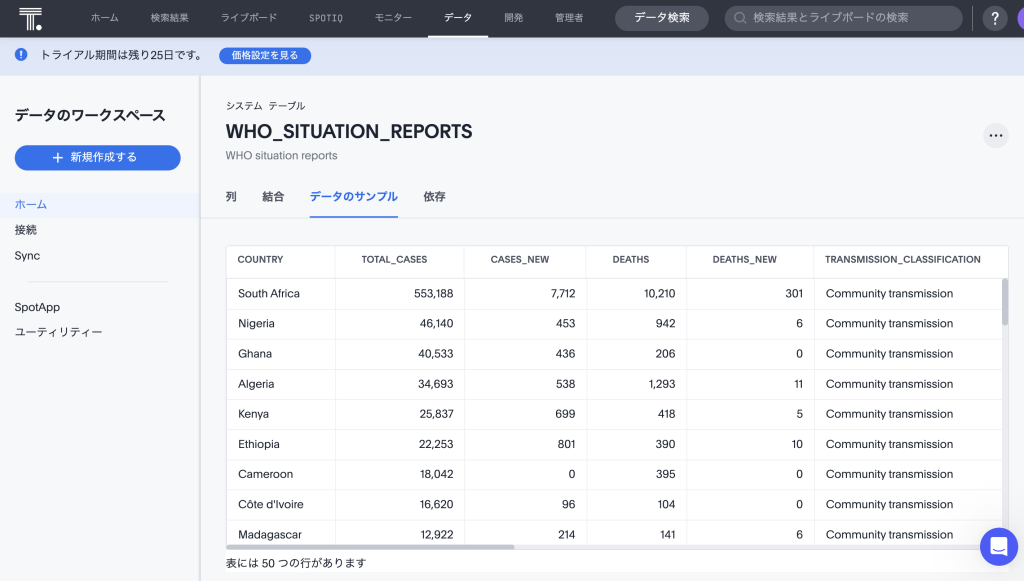The width and height of the screenshot is (1024, 581).
Task: Go to the SPOTIQ menu item
Action: 325,18
